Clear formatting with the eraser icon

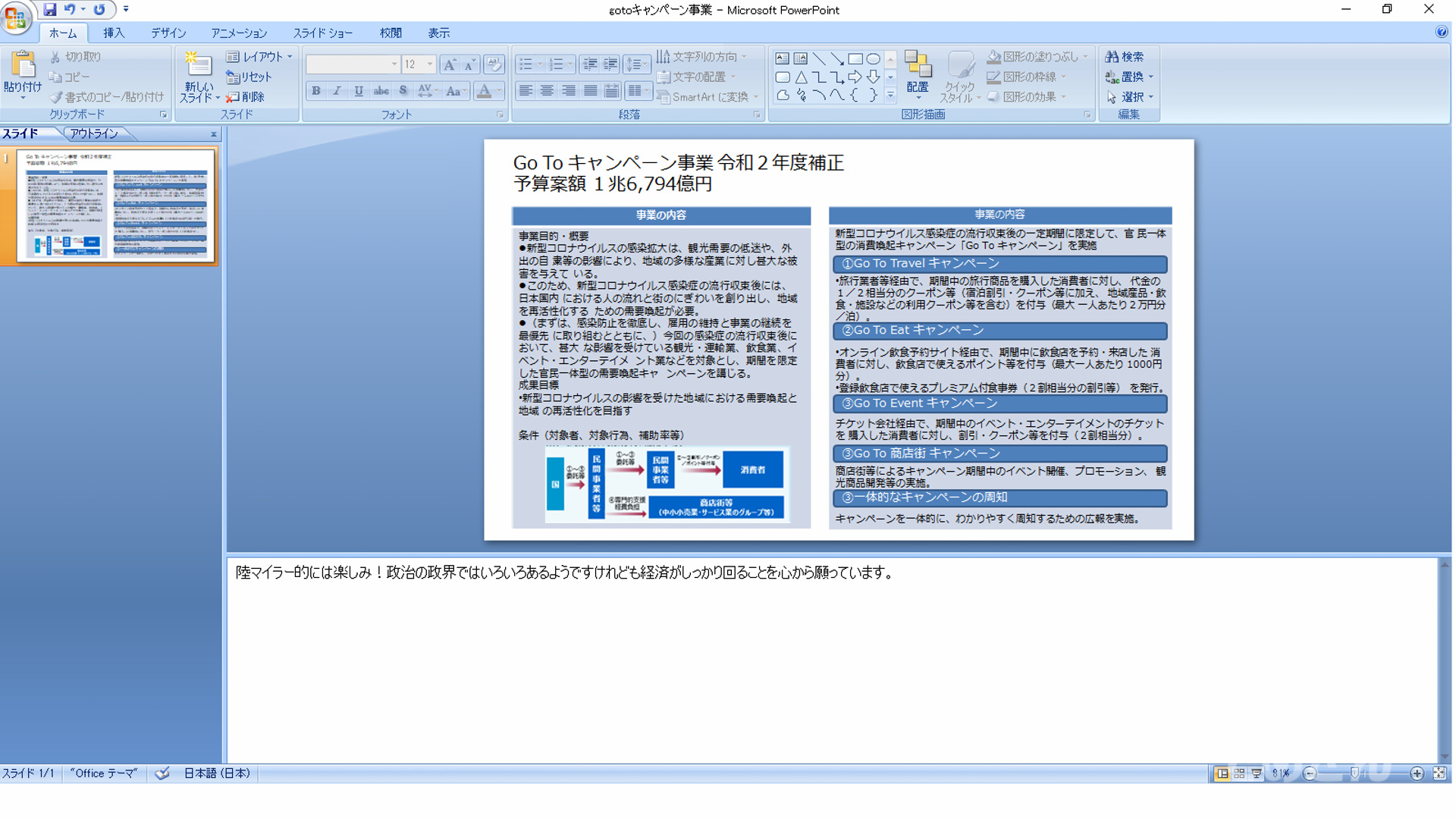click(x=494, y=64)
